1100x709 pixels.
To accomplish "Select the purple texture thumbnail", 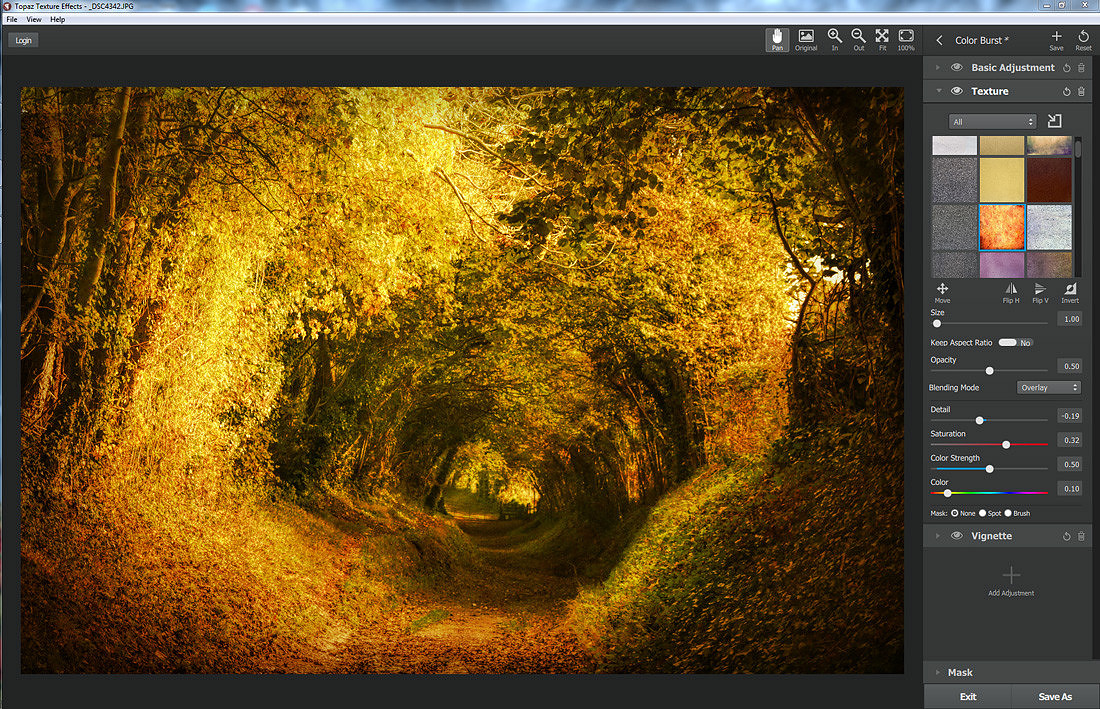I will [x=1002, y=265].
